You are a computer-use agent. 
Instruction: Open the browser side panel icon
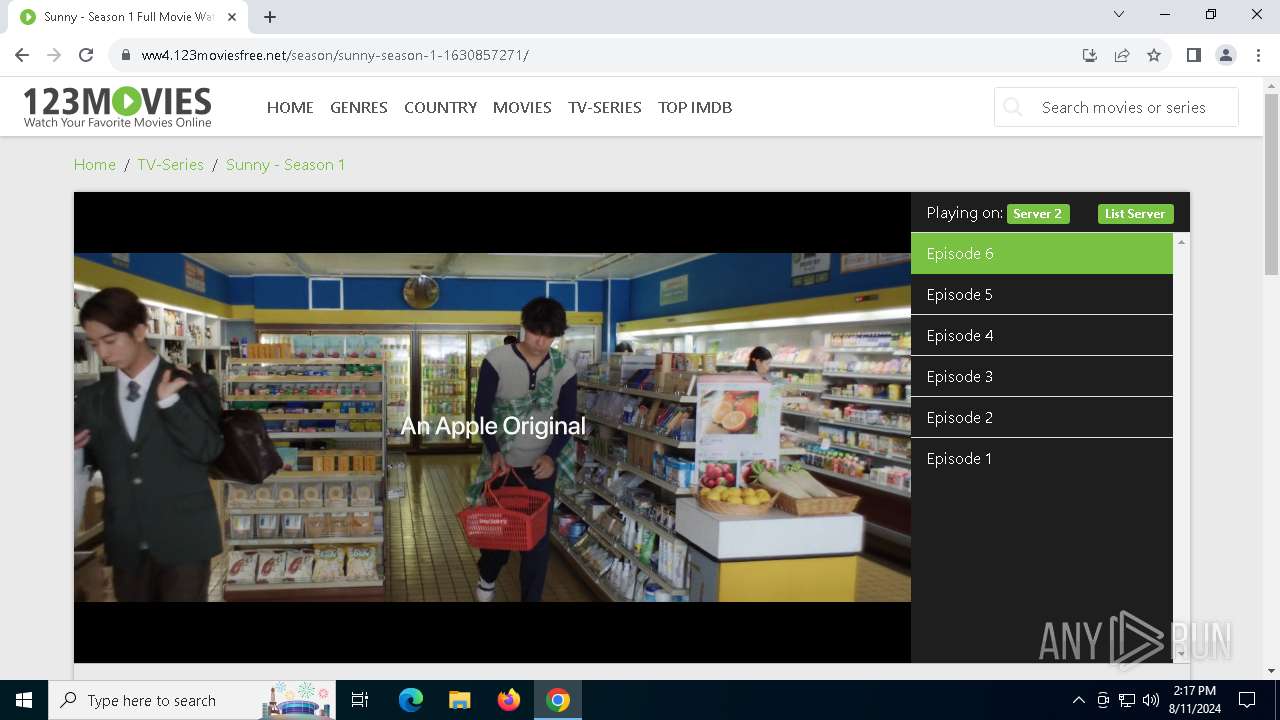(1193, 55)
